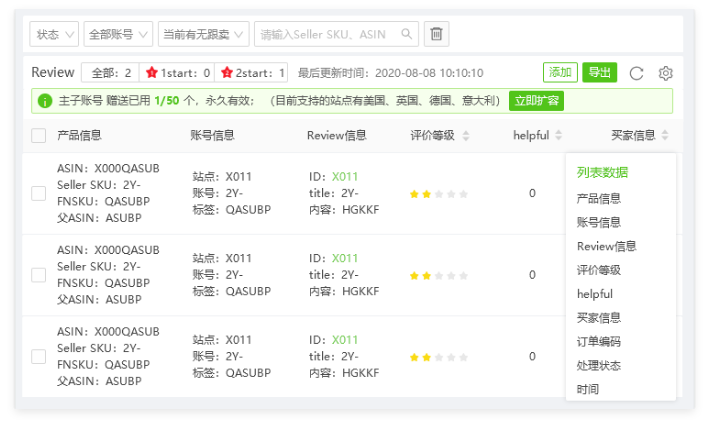The image size is (709, 424).
Task: Select 订单编码 in the column list
Action: point(598,341)
